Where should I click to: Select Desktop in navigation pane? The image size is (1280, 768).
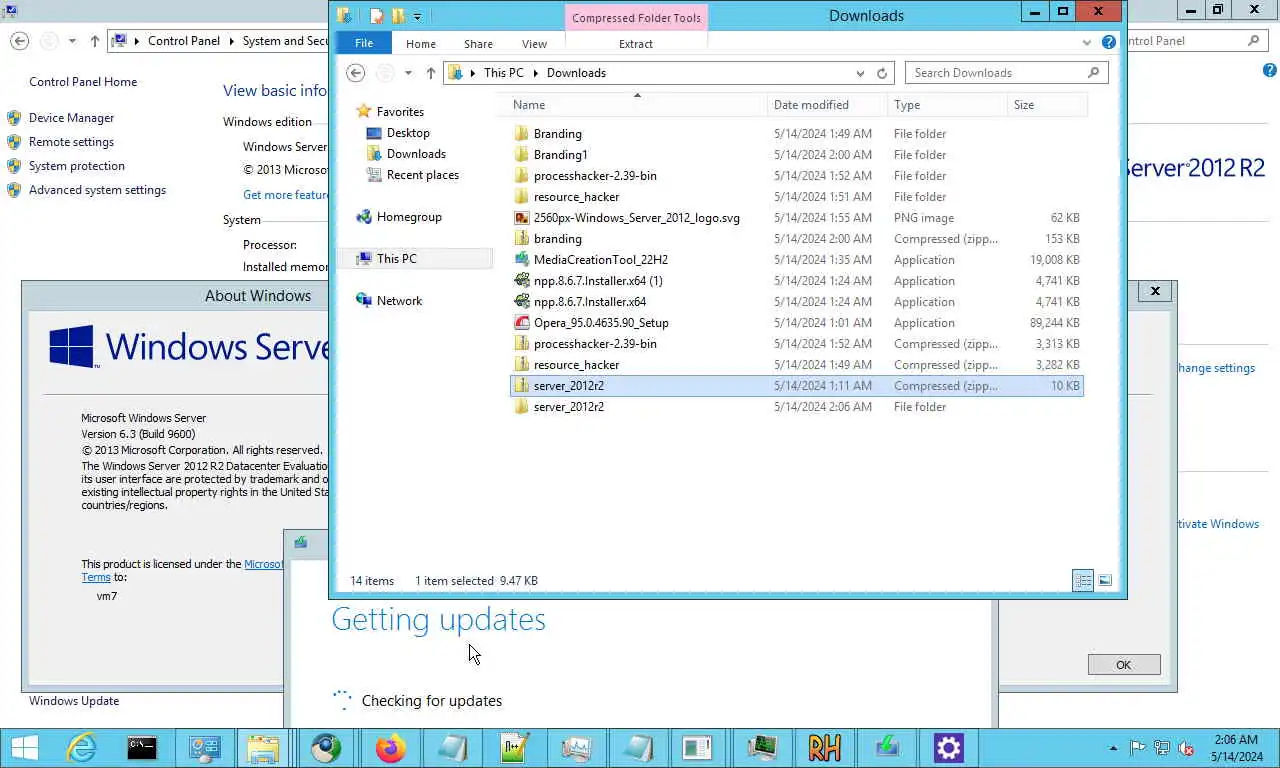[x=408, y=133]
